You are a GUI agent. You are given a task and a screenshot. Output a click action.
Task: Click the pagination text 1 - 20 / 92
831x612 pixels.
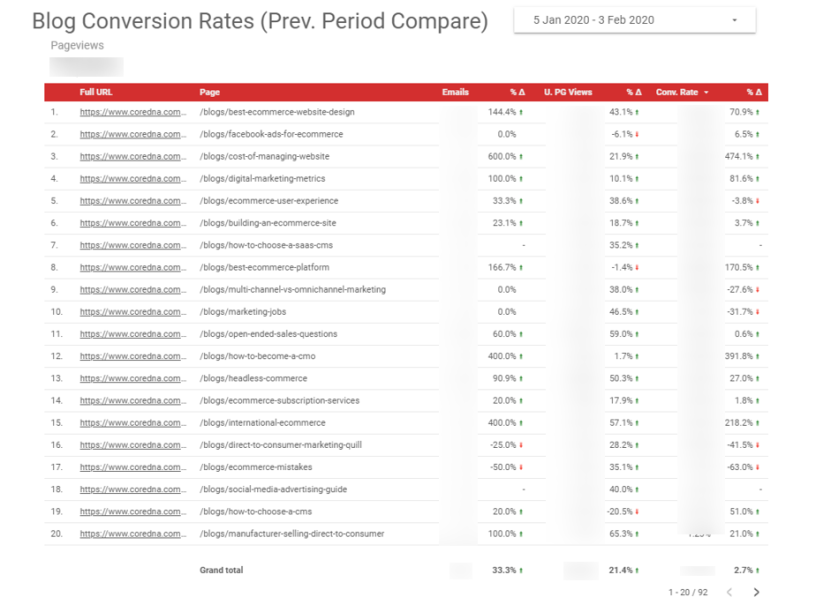688,592
